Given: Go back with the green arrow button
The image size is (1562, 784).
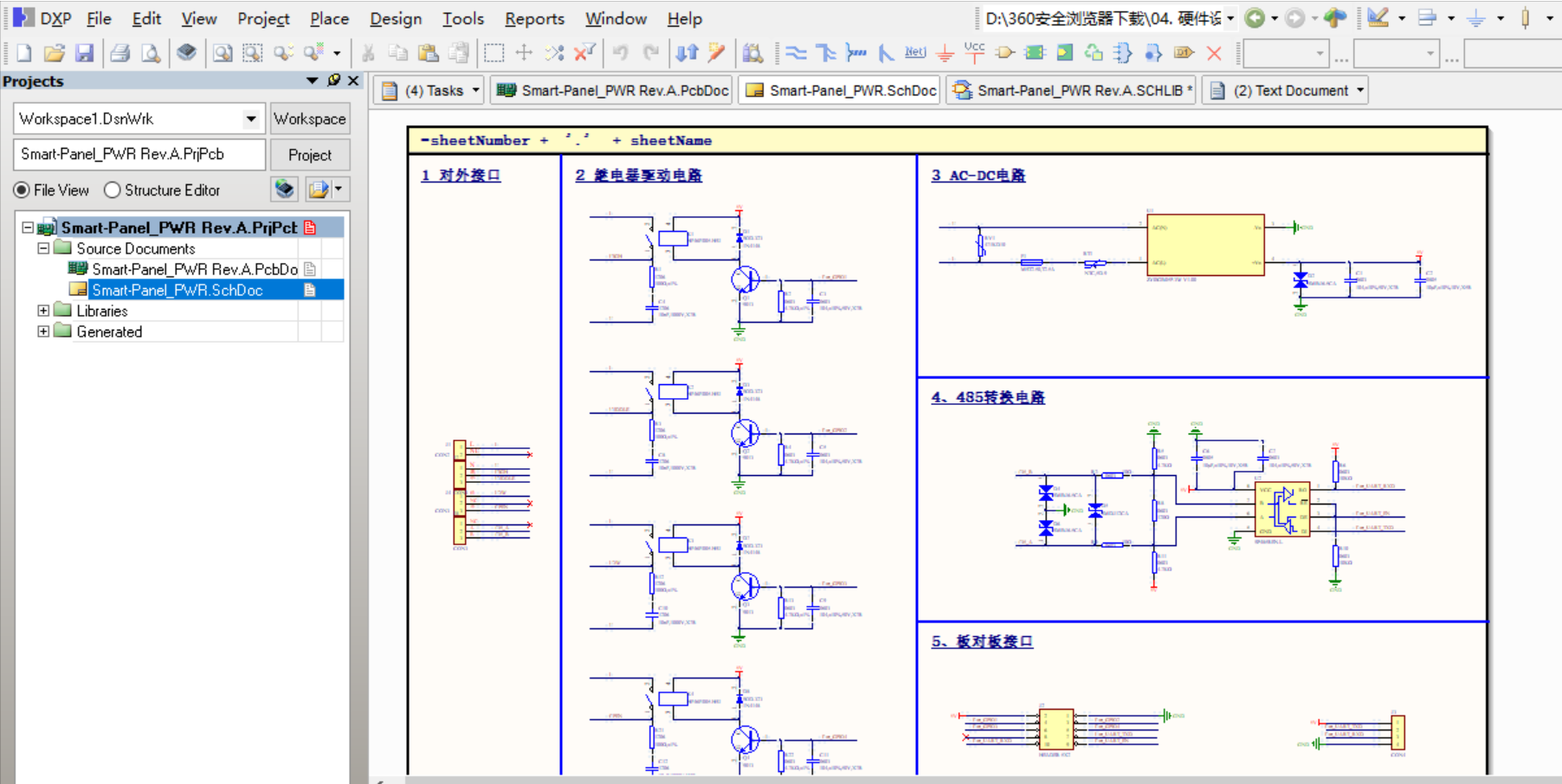Looking at the screenshot, I should [1255, 18].
